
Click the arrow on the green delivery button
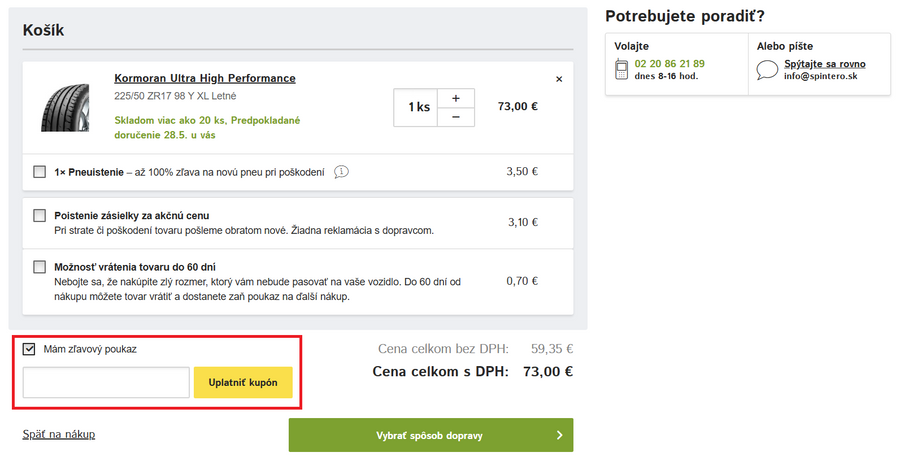coord(559,435)
